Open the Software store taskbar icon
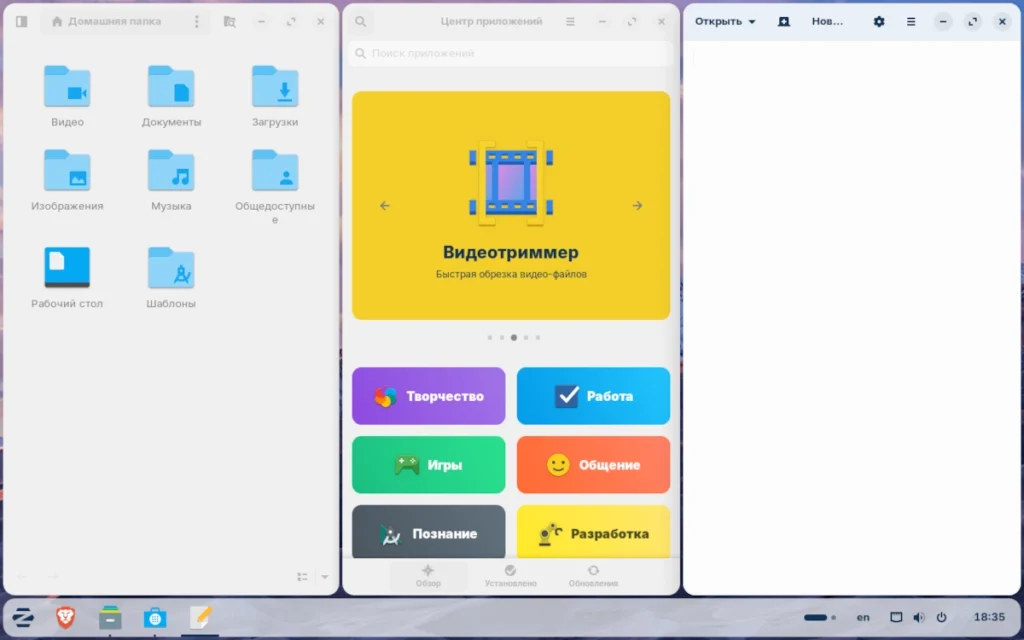 coord(155,617)
